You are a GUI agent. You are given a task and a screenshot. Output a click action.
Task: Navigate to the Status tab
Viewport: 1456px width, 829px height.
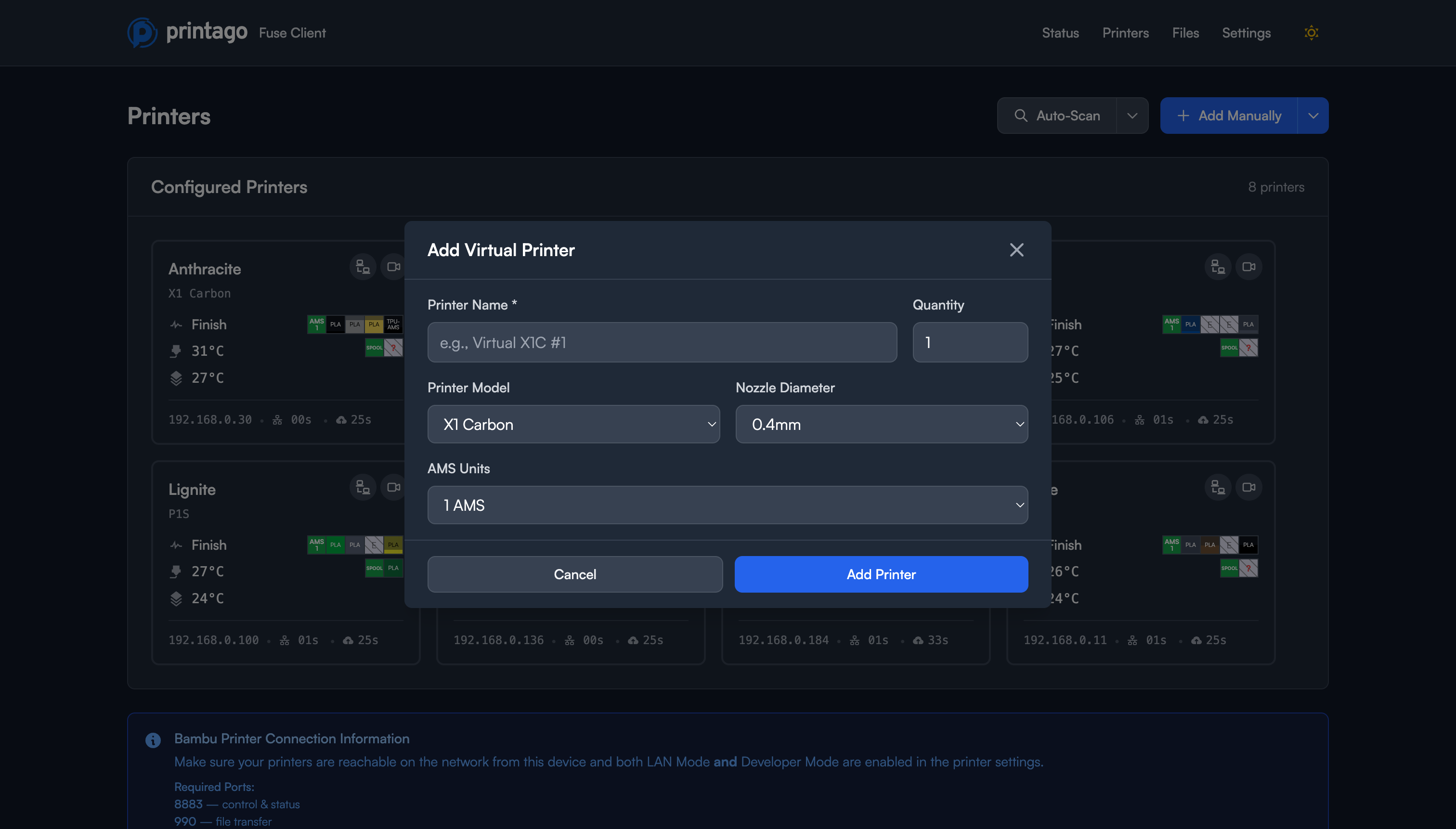pos(1060,32)
